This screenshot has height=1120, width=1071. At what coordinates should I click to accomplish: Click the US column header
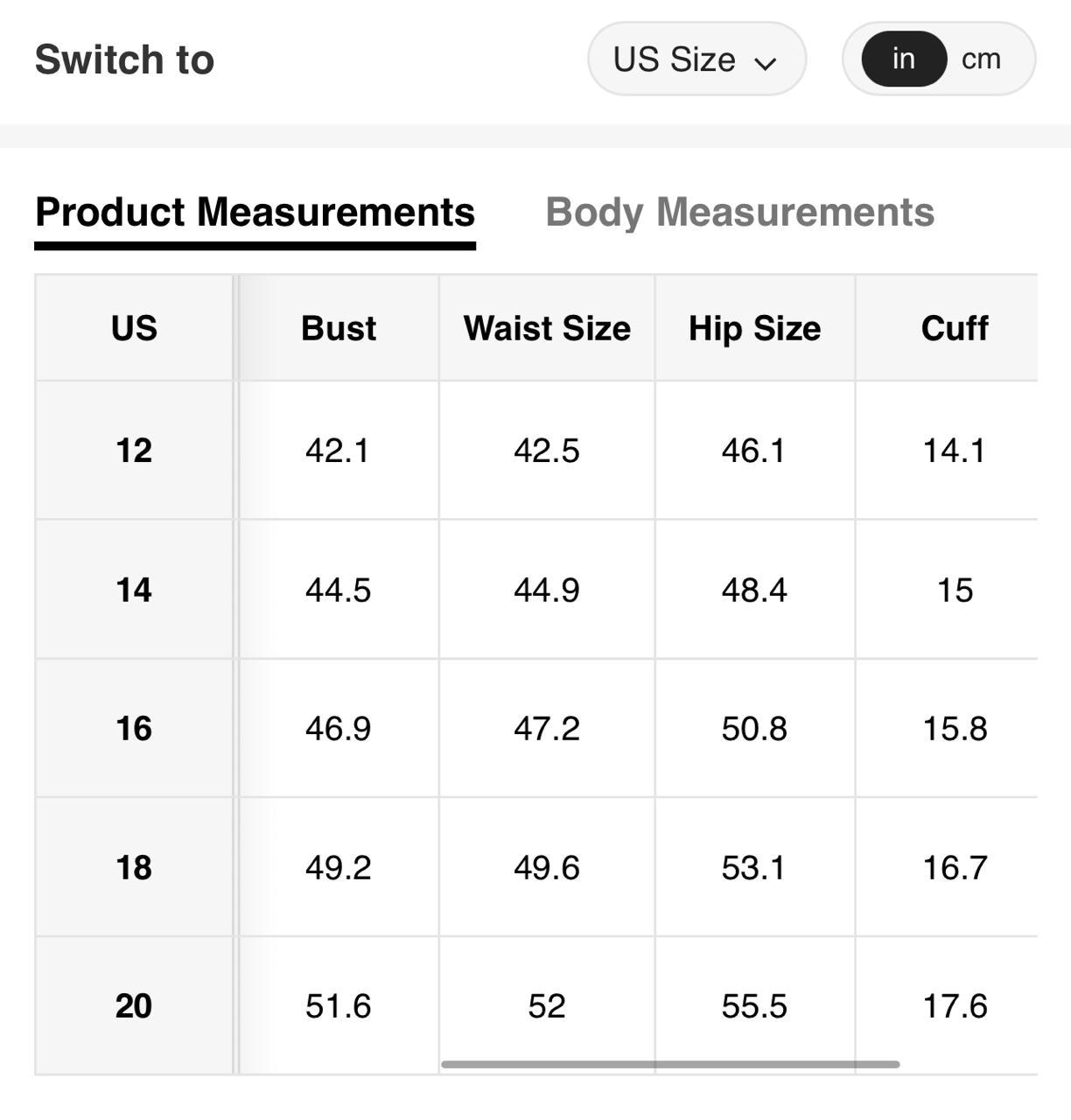coord(134,328)
